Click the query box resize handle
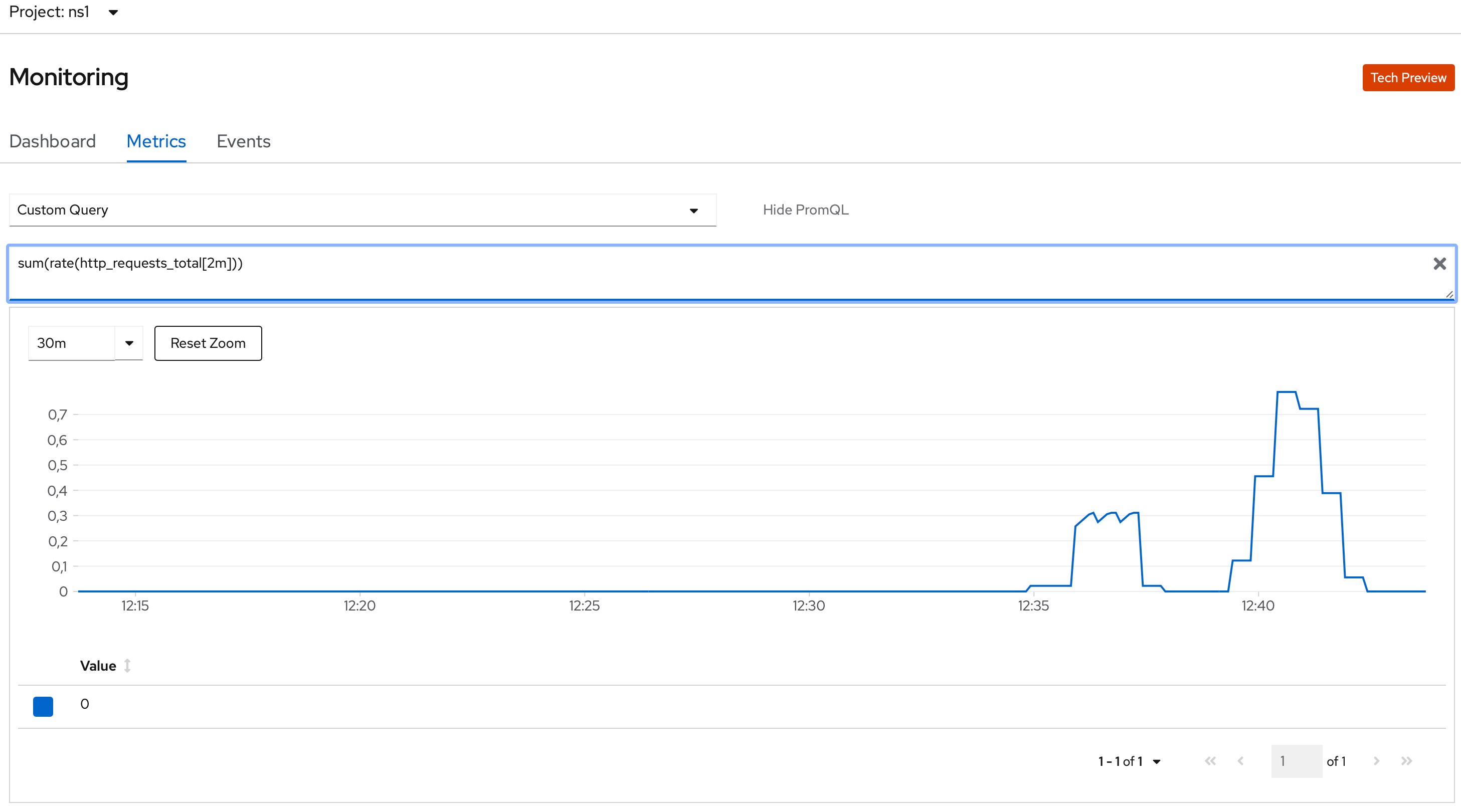This screenshot has height=812, width=1461. [1449, 294]
